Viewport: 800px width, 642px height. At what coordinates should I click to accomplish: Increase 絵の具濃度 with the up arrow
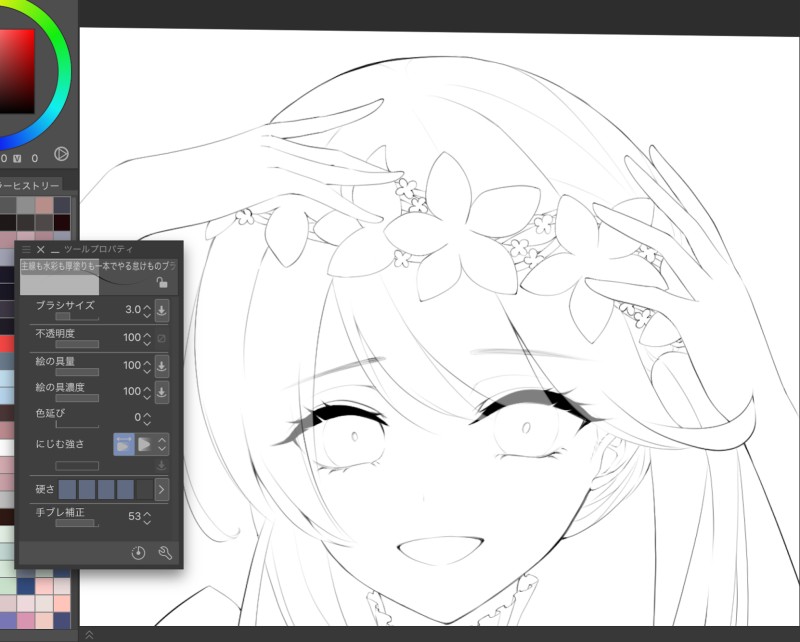[x=147, y=388]
